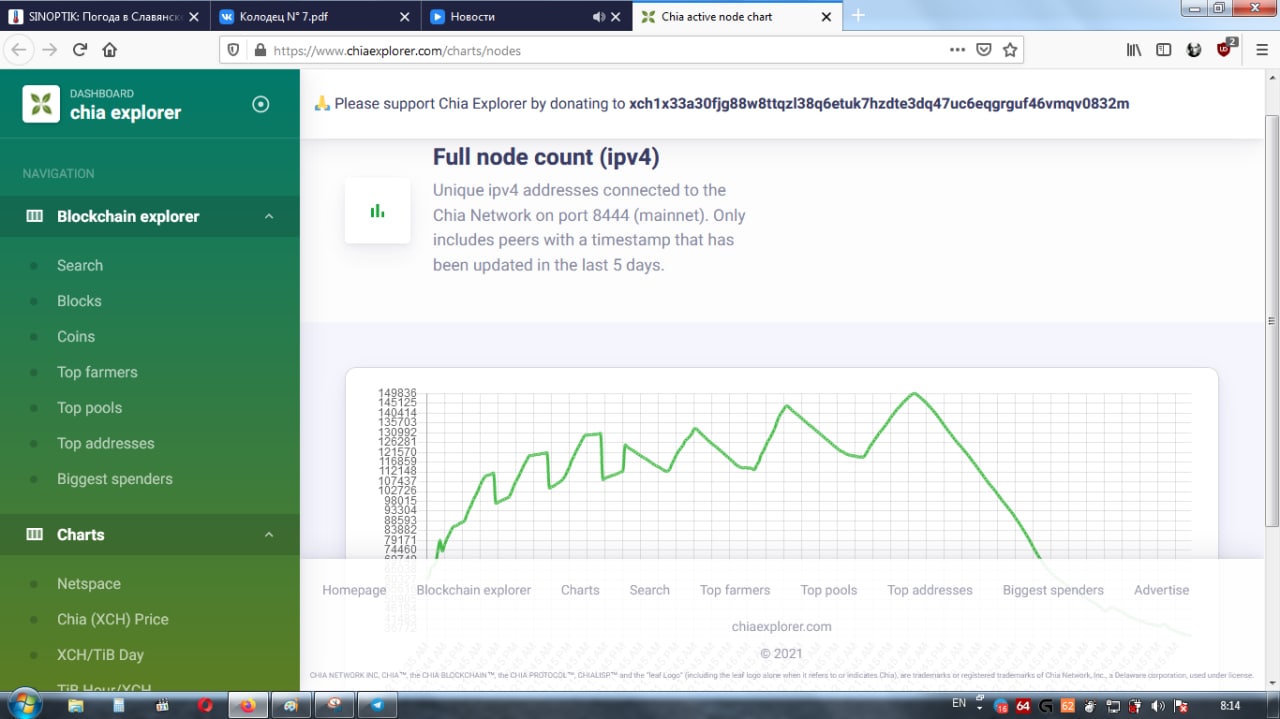The width and height of the screenshot is (1280, 719).
Task: Open the Firefox hamburger menu
Action: pyautogui.click(x=1262, y=50)
